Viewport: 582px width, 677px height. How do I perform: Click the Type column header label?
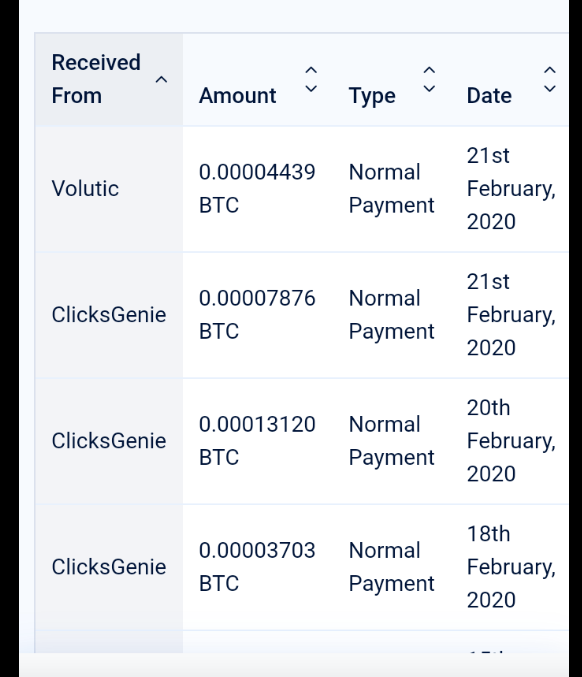click(372, 96)
